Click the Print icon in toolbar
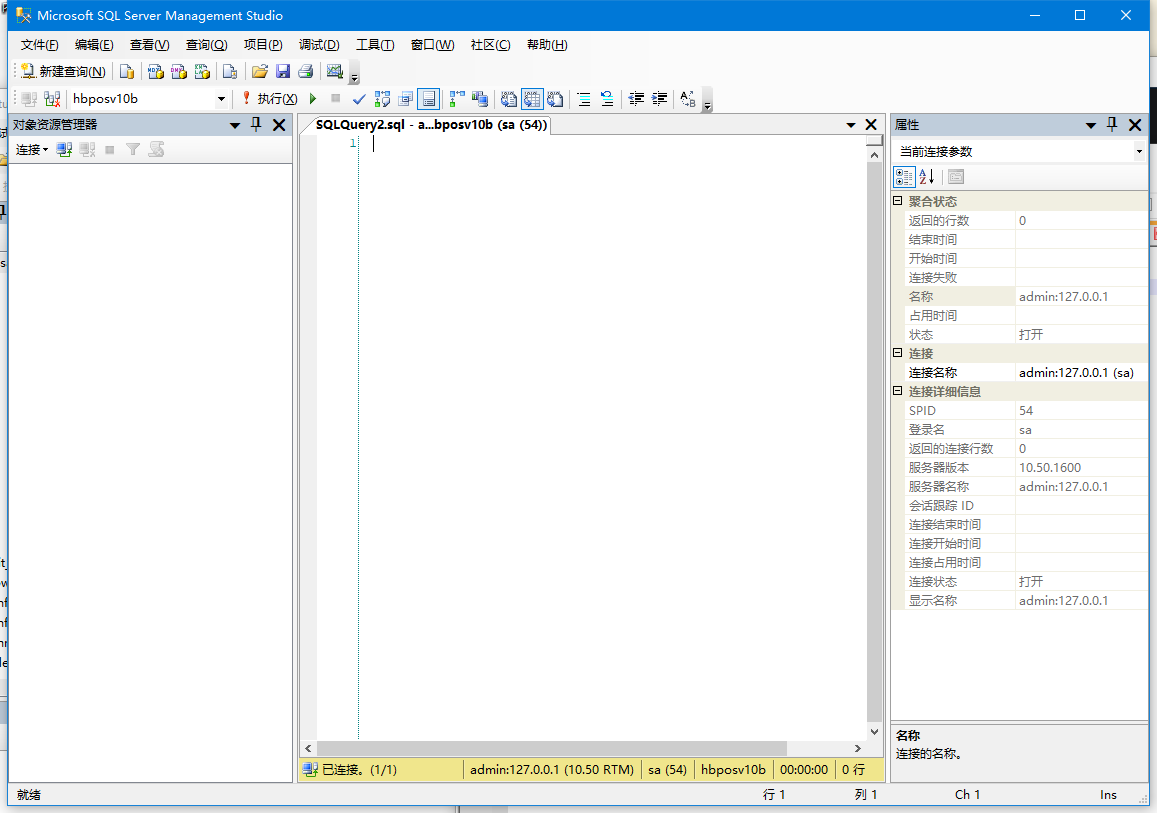Viewport: 1157px width, 813px height. click(305, 72)
